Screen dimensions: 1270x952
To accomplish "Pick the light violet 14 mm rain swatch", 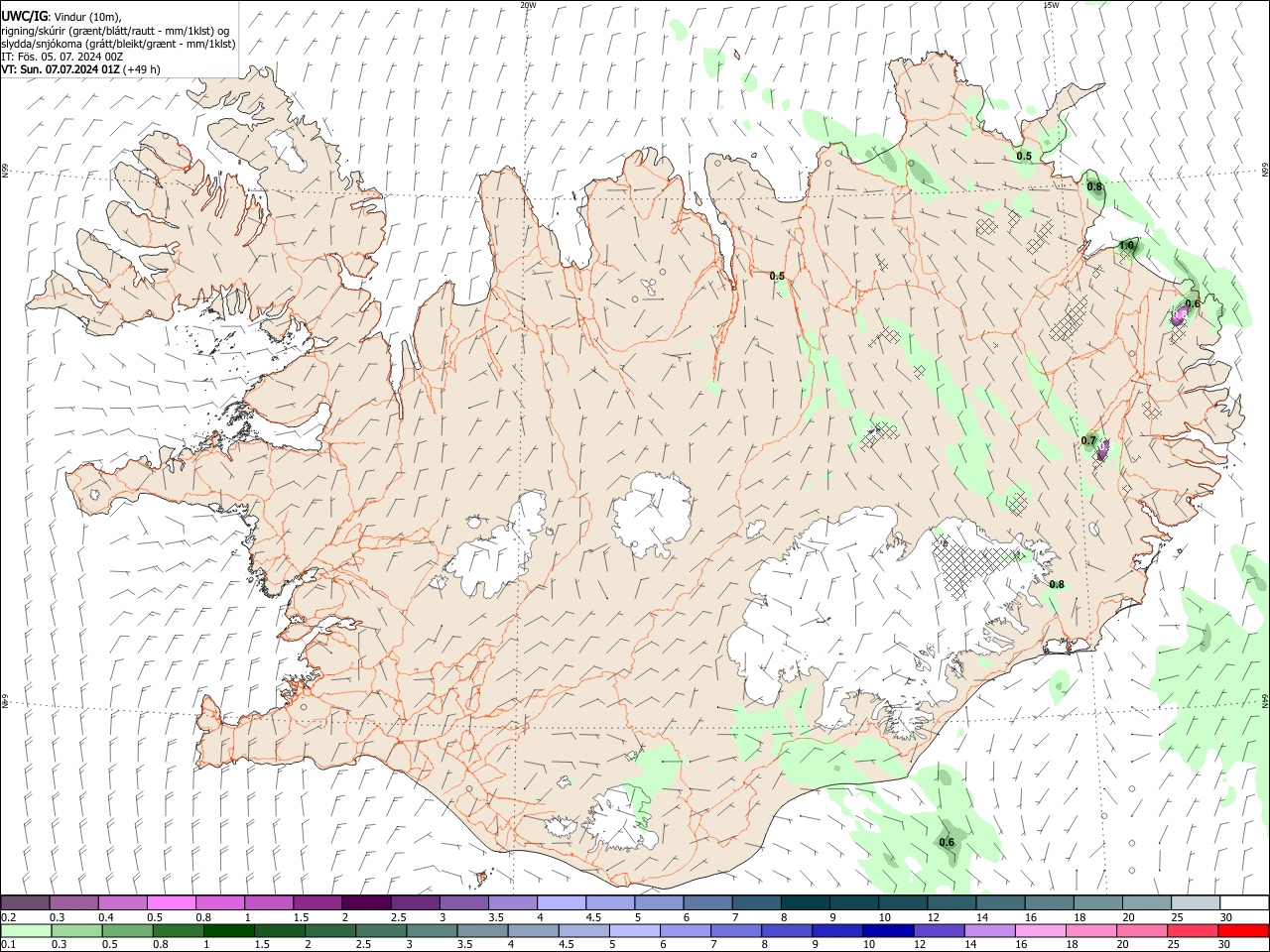I will [989, 930].
